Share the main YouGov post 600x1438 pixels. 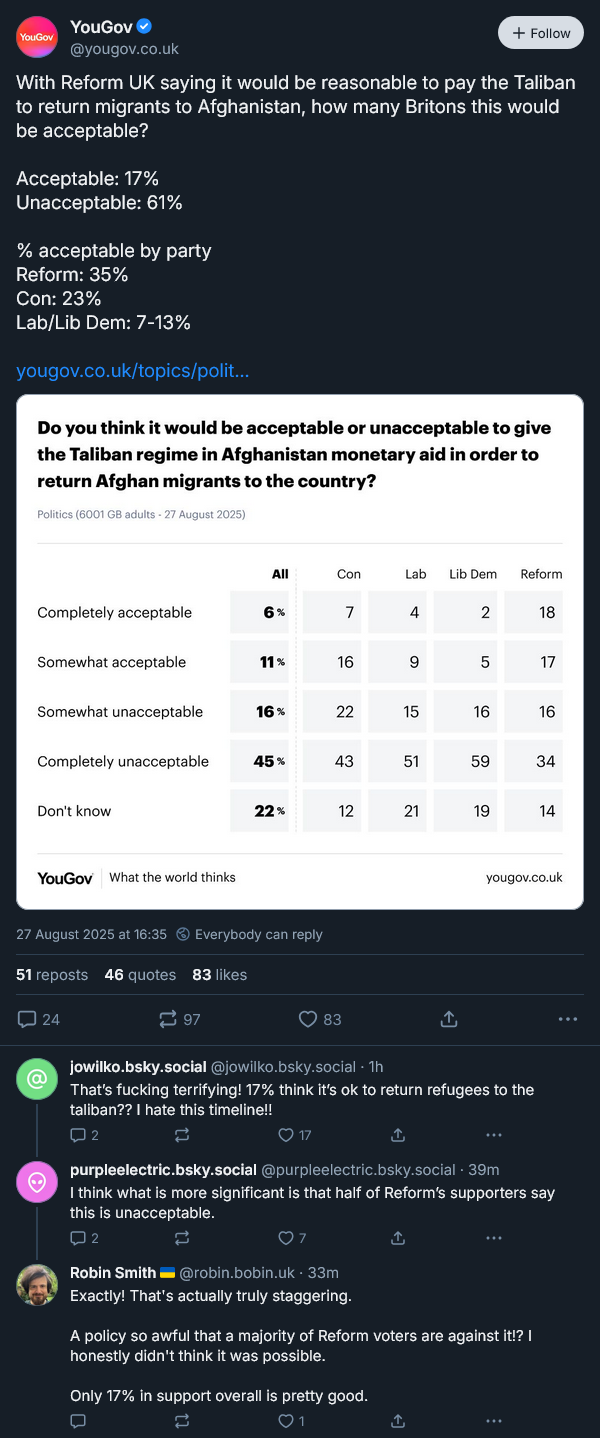tap(449, 1019)
